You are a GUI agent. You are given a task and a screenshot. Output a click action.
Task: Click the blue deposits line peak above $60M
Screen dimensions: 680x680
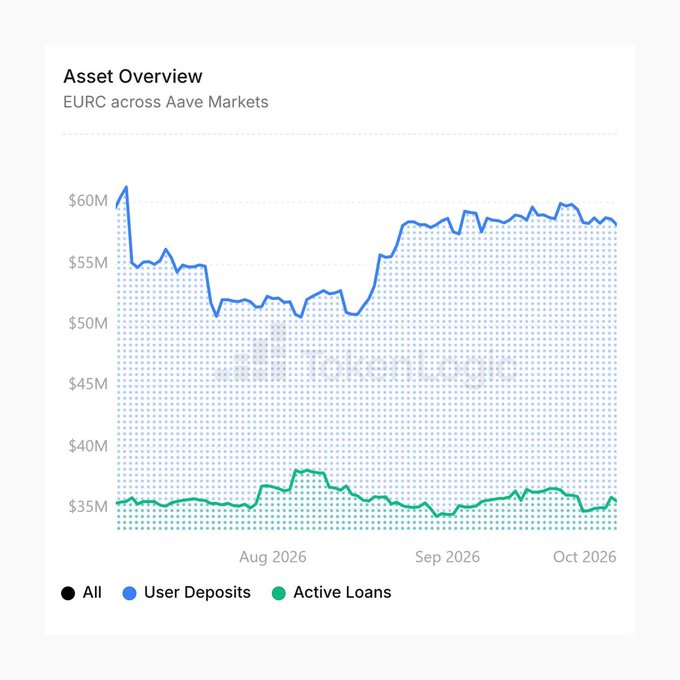click(x=126, y=187)
